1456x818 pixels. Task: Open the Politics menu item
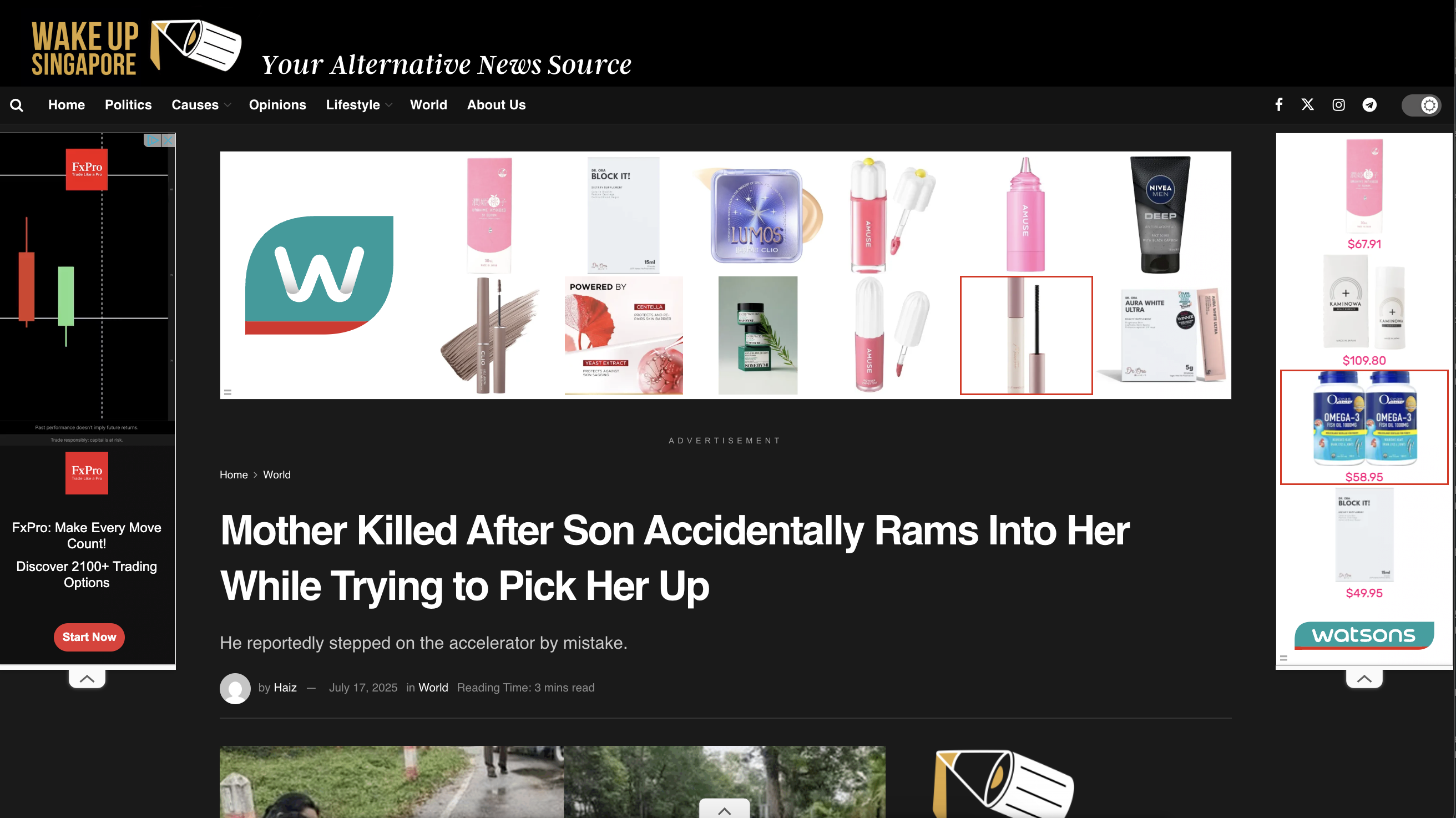click(128, 104)
